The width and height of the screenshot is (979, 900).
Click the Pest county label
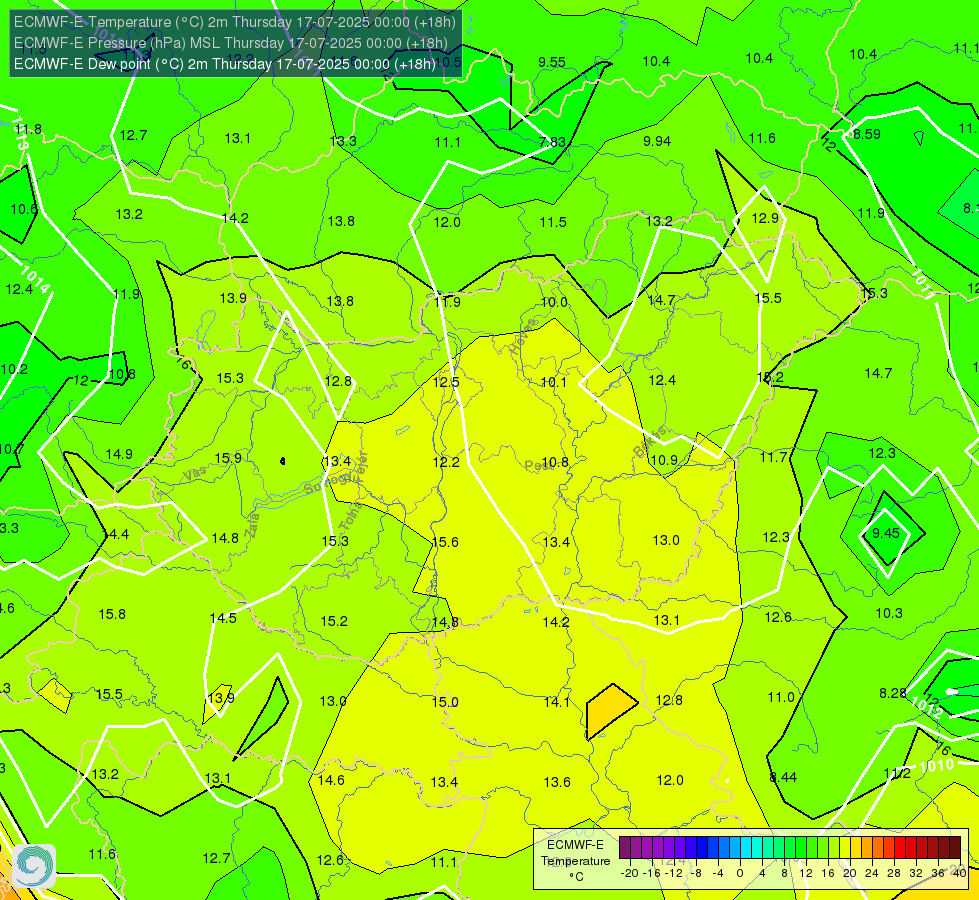point(537,465)
